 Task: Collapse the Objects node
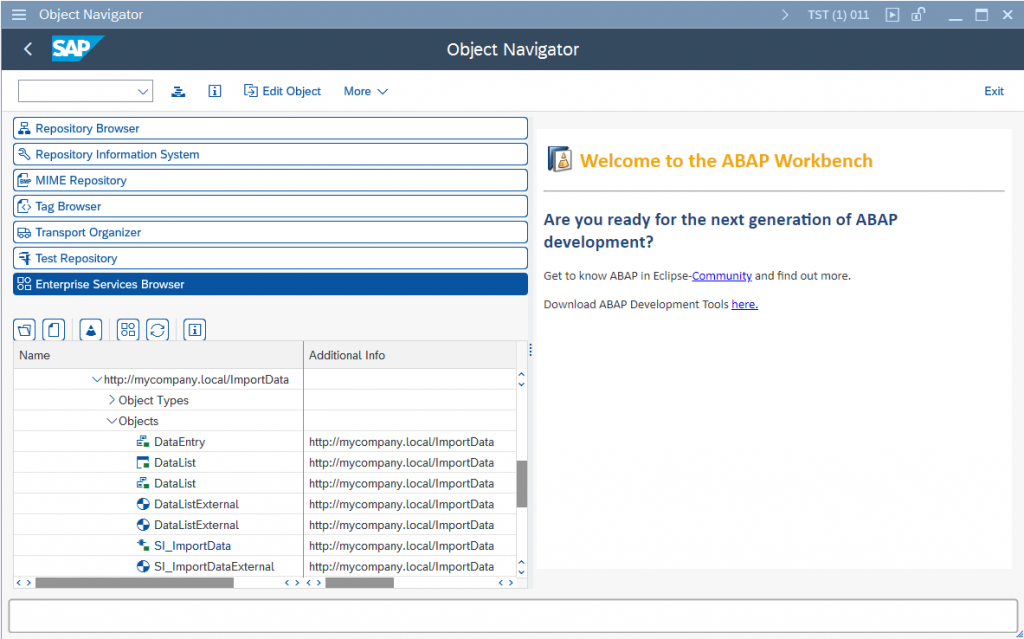coord(111,421)
